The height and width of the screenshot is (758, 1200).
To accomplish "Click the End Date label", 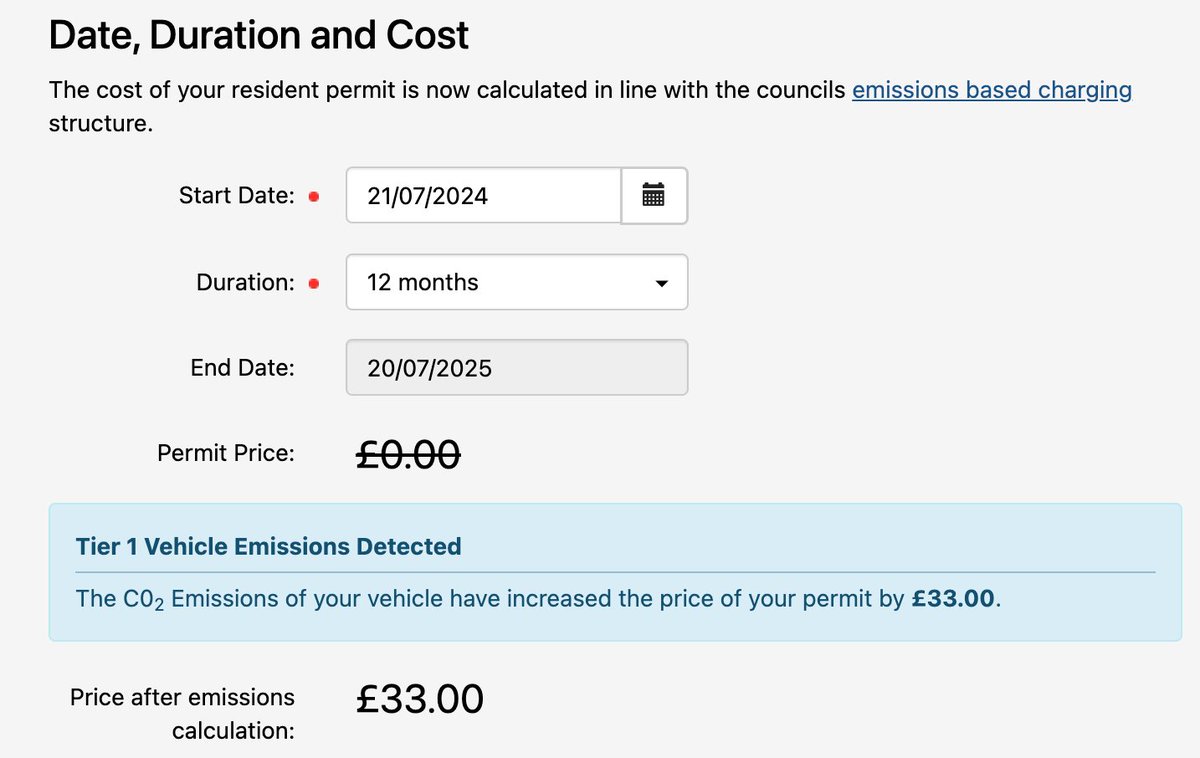I will [242, 368].
